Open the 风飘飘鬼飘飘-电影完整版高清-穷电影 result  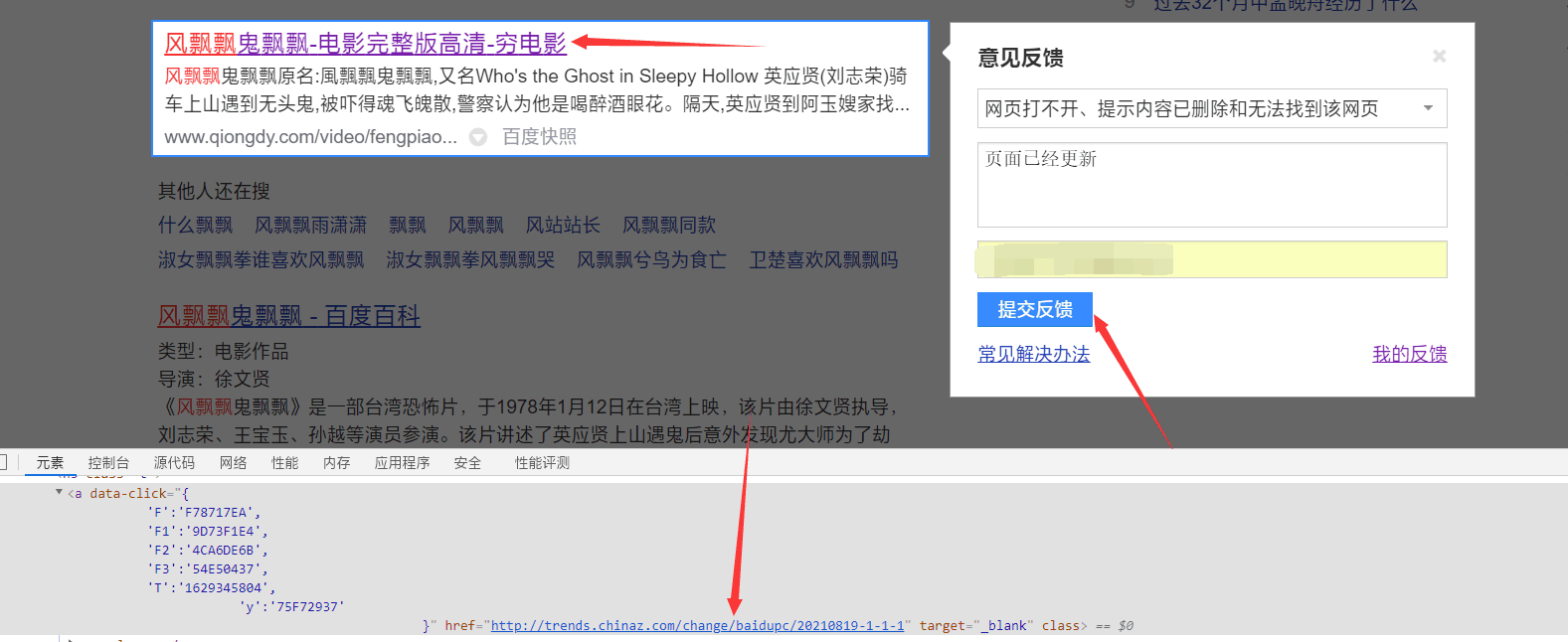click(365, 44)
